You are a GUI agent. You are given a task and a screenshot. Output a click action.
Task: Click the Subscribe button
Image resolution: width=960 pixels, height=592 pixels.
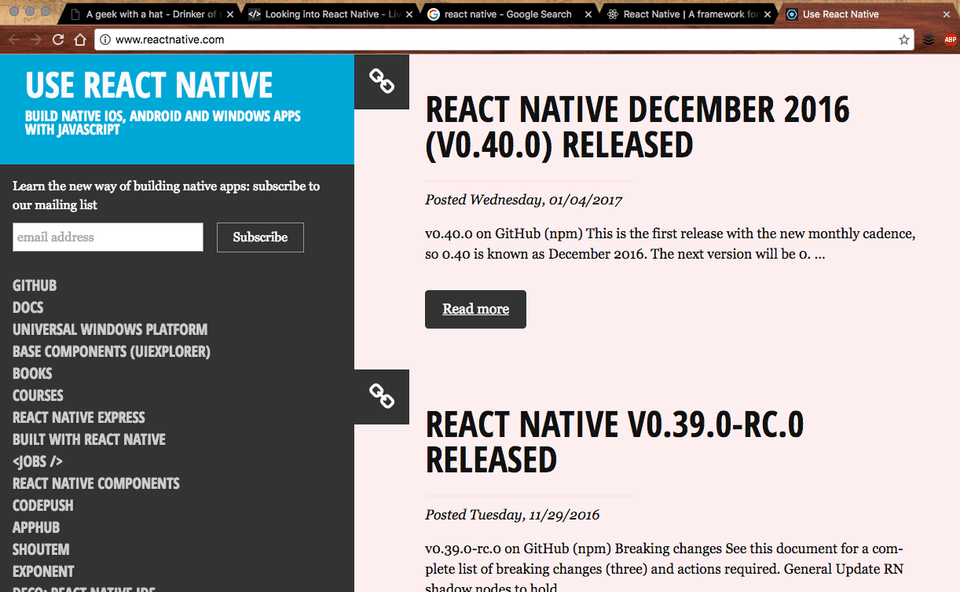click(260, 237)
